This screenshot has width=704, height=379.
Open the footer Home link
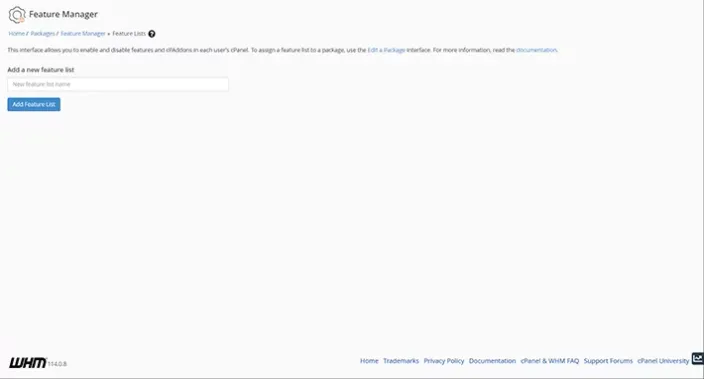[369, 361]
